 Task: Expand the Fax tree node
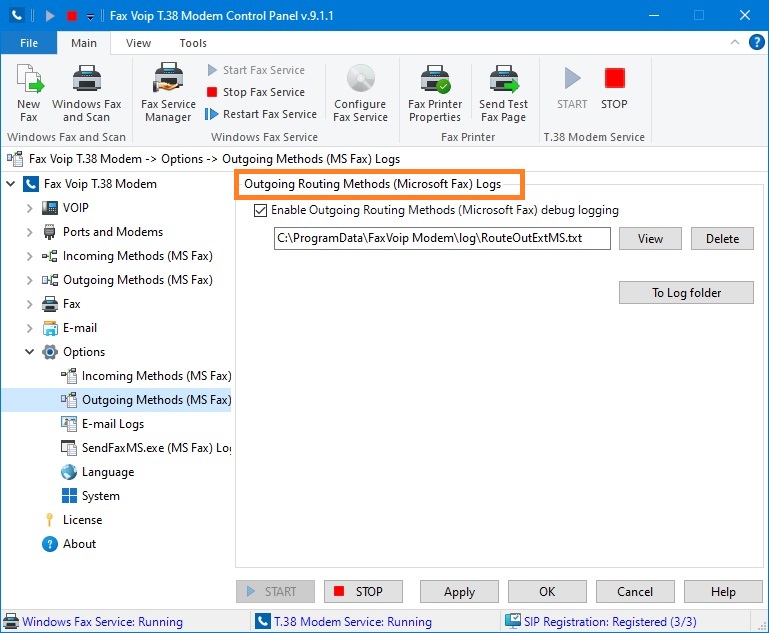coord(29,304)
